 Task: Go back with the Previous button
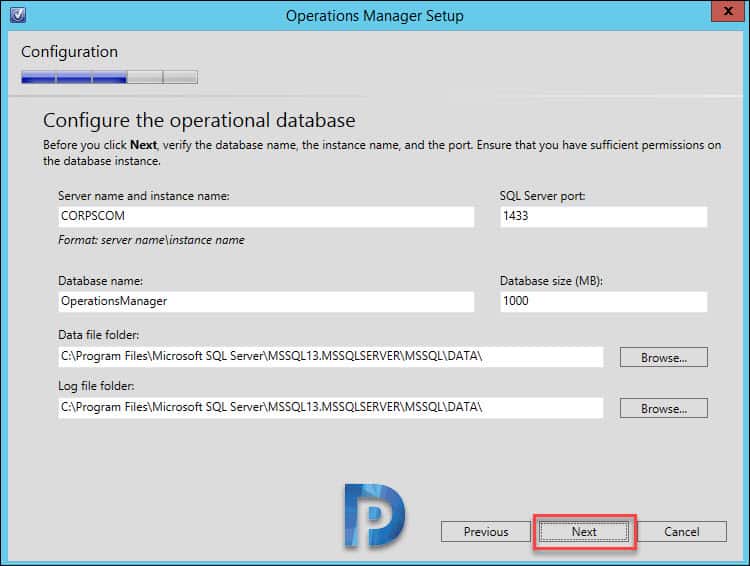tap(486, 532)
